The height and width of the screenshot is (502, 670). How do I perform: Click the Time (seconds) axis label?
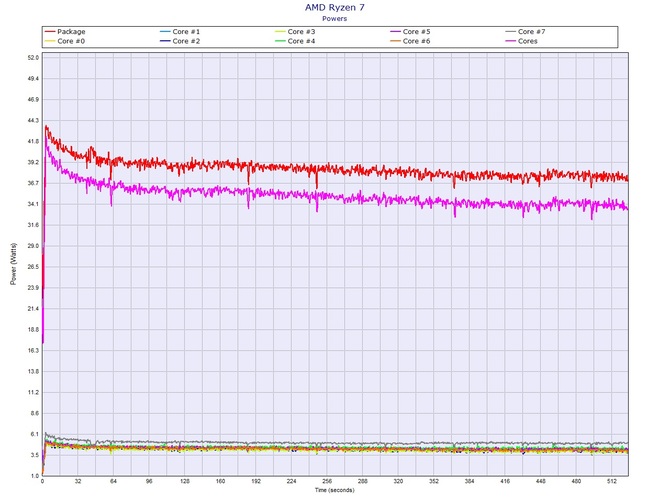click(x=335, y=490)
